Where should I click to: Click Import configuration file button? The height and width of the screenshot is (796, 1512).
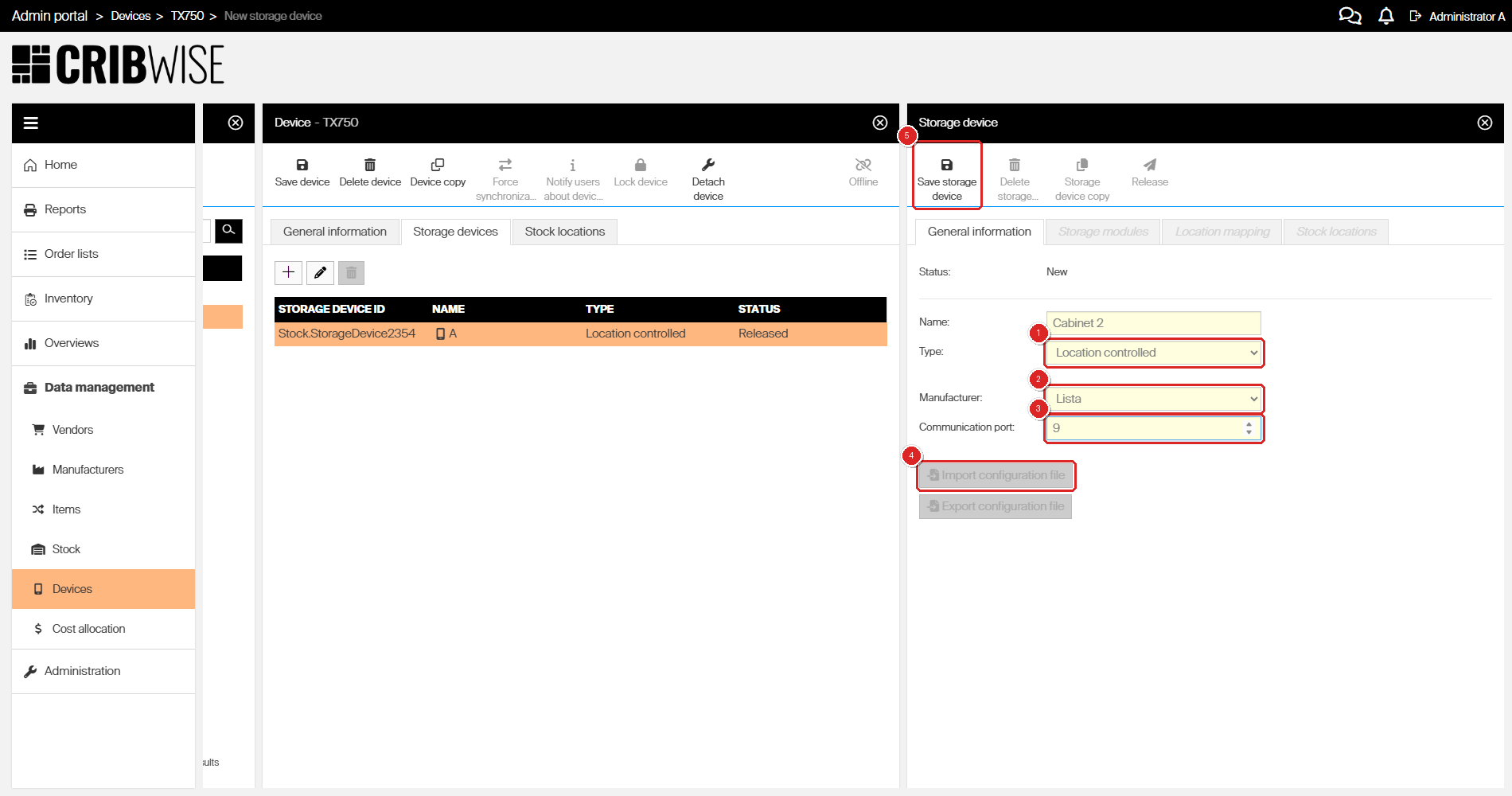coord(996,475)
